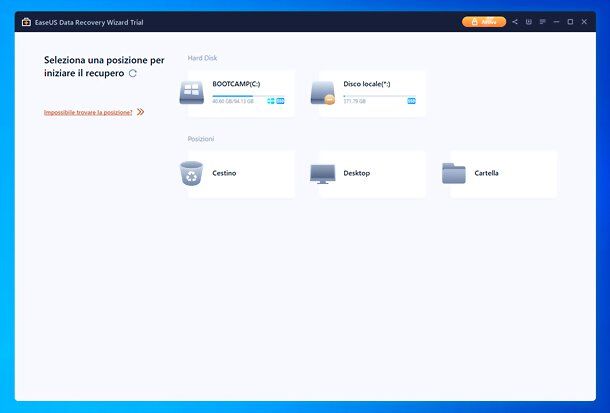Select the Desktop monitor icon
Screen dimensions: 610x413
[x=323, y=174]
